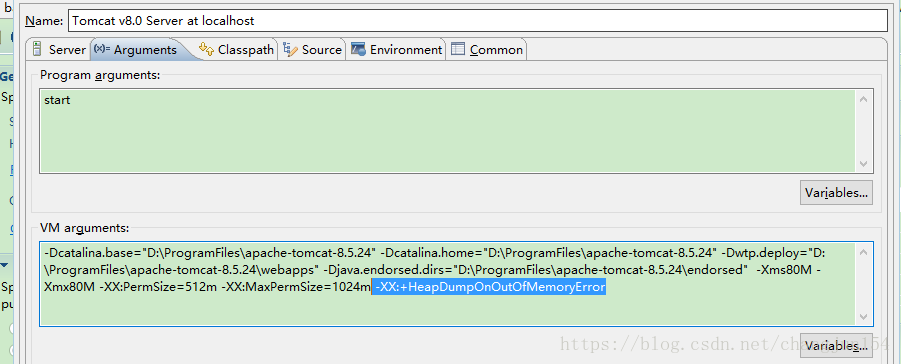Click scroll up arrow in Program arguments
Image resolution: width=901 pixels, height=364 pixels.
click(x=864, y=99)
